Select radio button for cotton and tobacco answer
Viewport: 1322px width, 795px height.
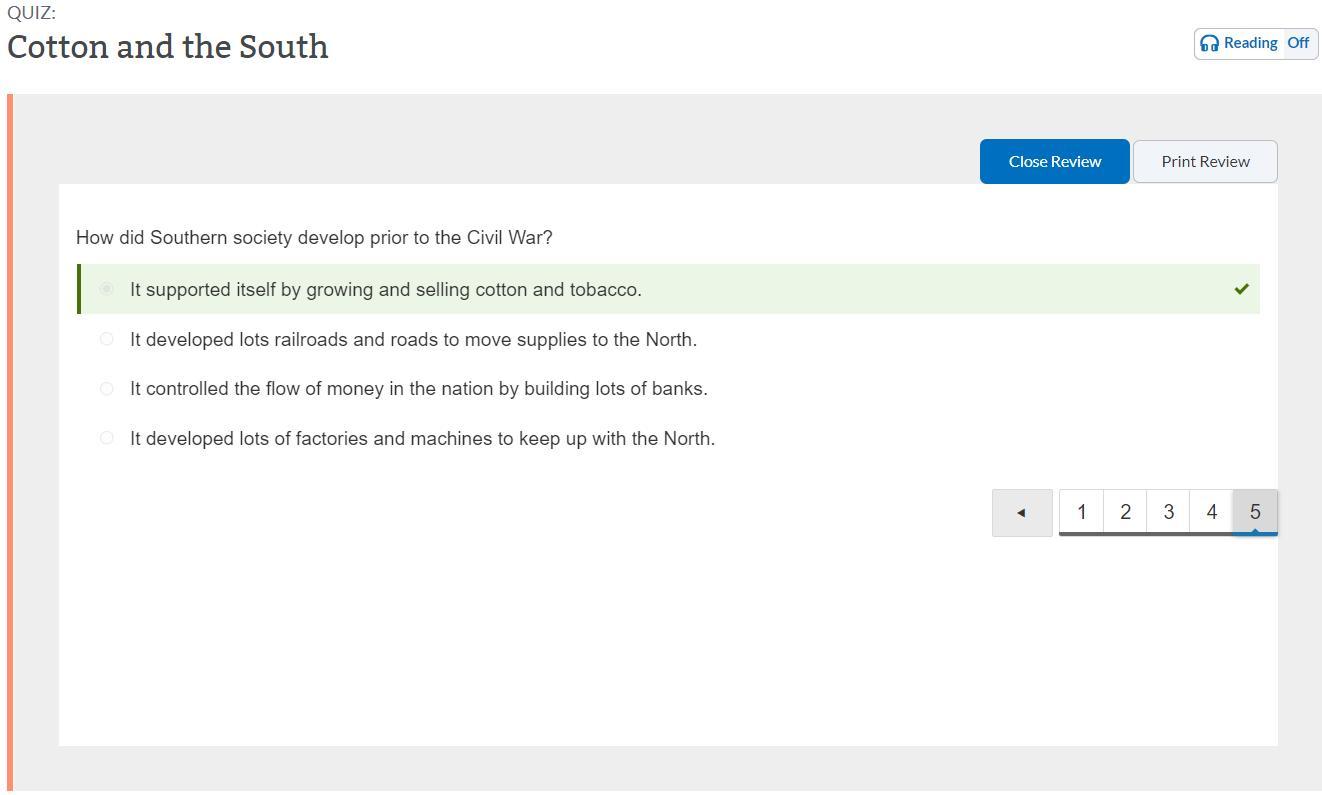pos(107,289)
